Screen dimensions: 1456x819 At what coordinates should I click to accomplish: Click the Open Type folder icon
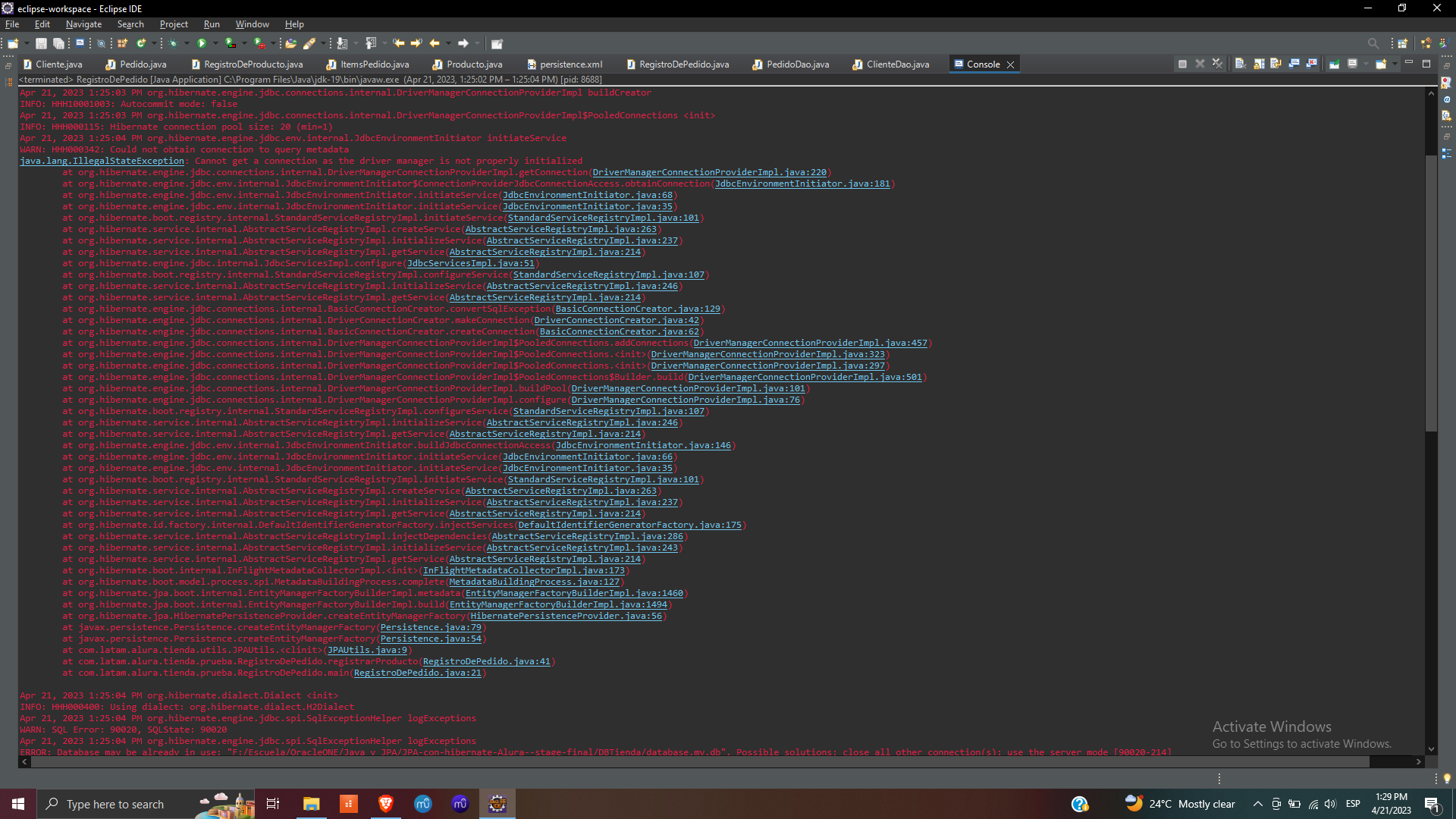tap(290, 43)
